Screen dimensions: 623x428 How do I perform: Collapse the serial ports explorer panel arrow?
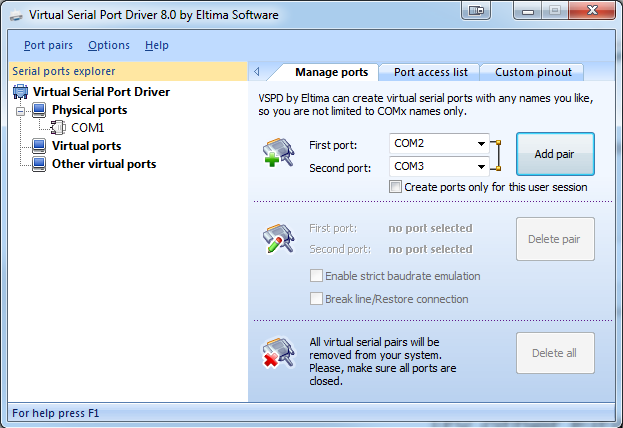pos(257,72)
